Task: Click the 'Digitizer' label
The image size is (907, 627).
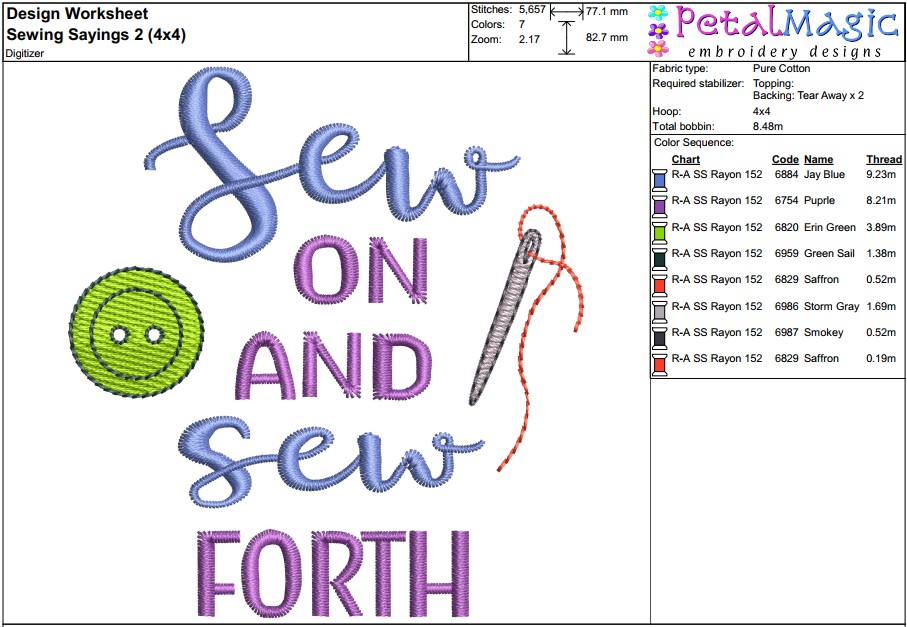Action: point(25,53)
